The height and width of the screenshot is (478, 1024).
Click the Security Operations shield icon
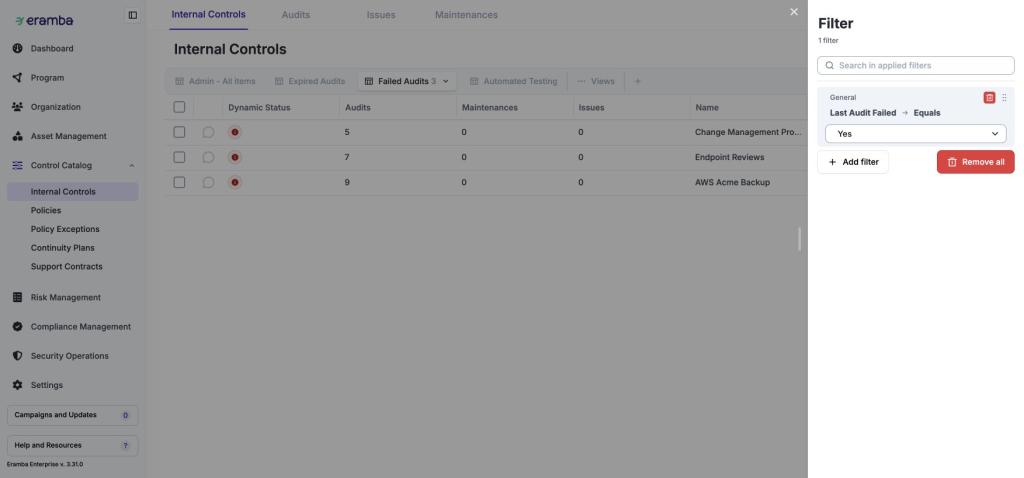18,356
